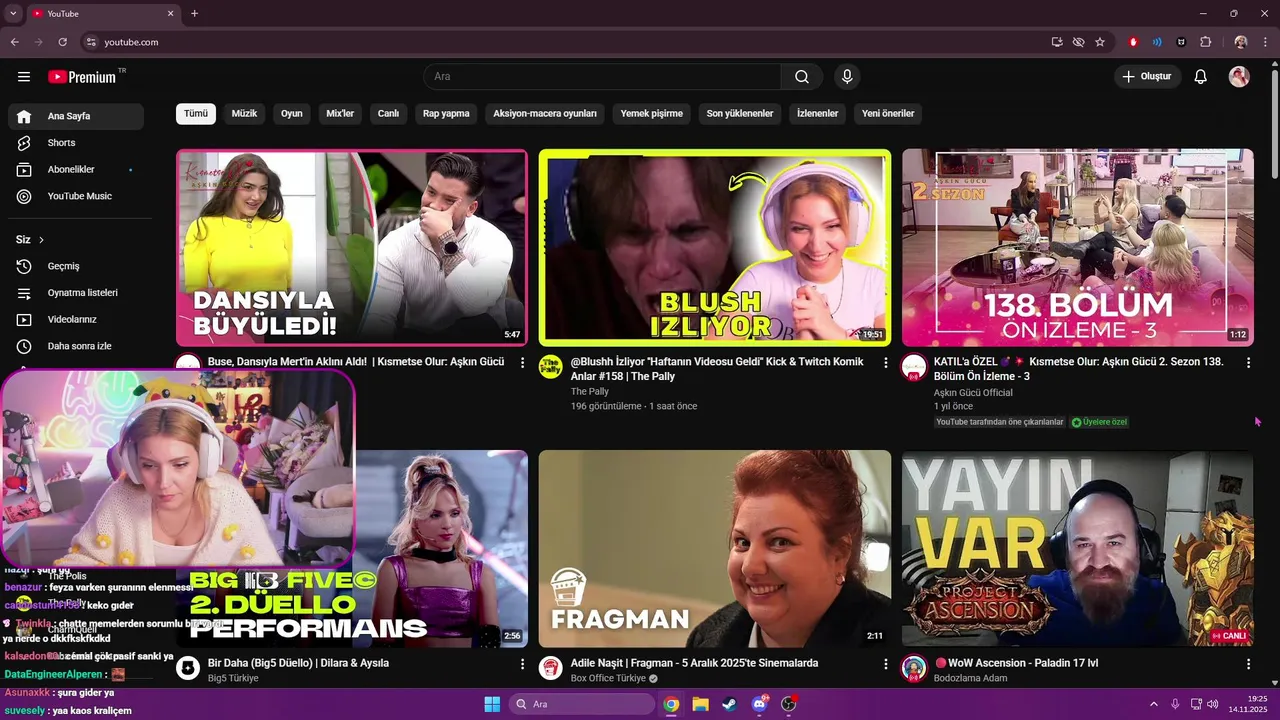1280x720 pixels.
Task: Click the Oluştur create button
Action: click(x=1148, y=77)
